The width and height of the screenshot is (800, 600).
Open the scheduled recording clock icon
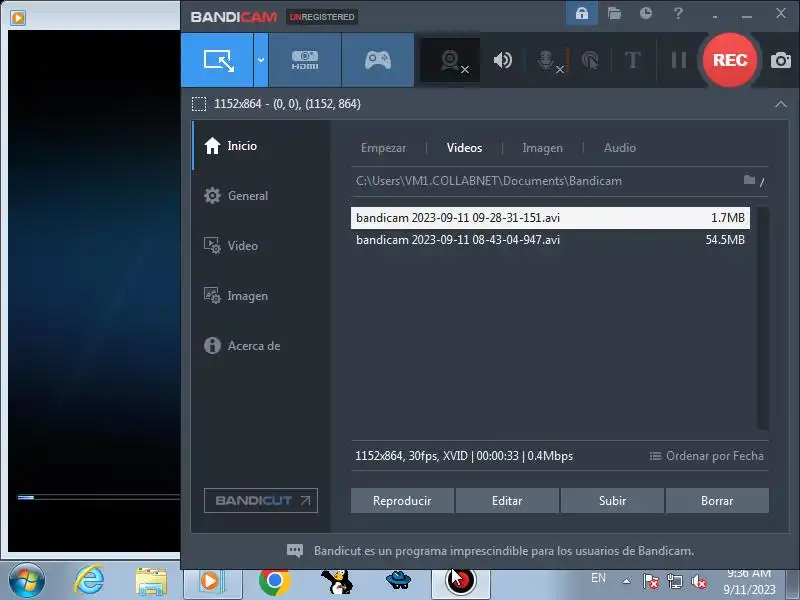[x=646, y=13]
